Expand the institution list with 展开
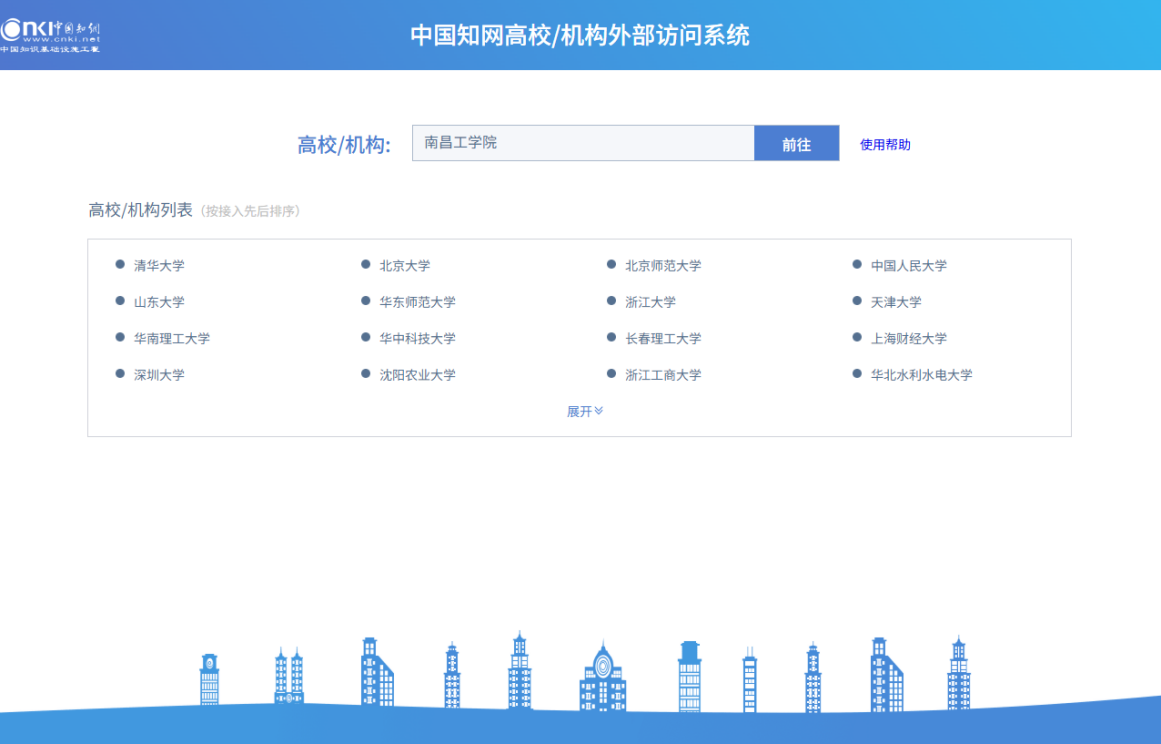Viewport: 1161px width, 744px height. tap(584, 411)
